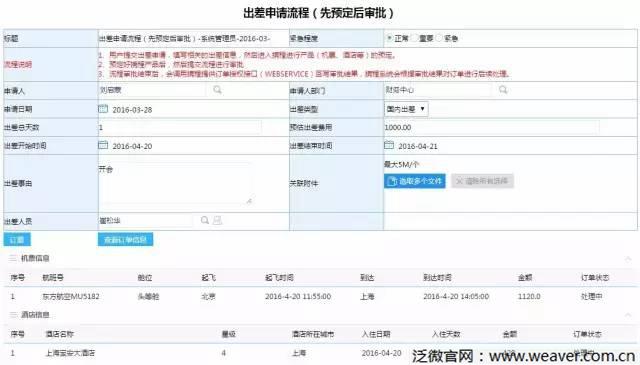Click the search icon beside 申请人 field
640x365 pixels.
[x=217, y=89]
